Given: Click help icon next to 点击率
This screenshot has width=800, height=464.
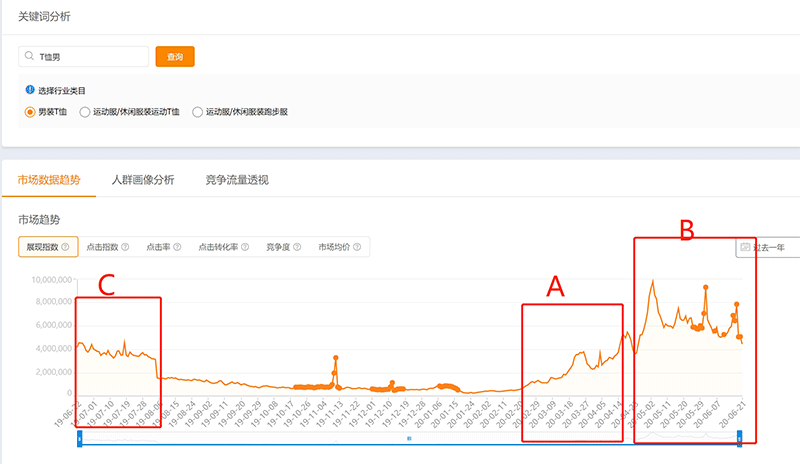Looking at the screenshot, I should (x=178, y=247).
